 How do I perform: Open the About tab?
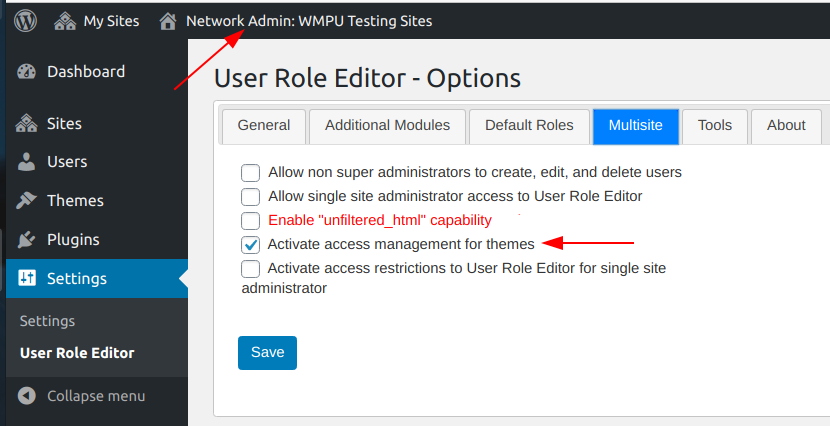[786, 126]
